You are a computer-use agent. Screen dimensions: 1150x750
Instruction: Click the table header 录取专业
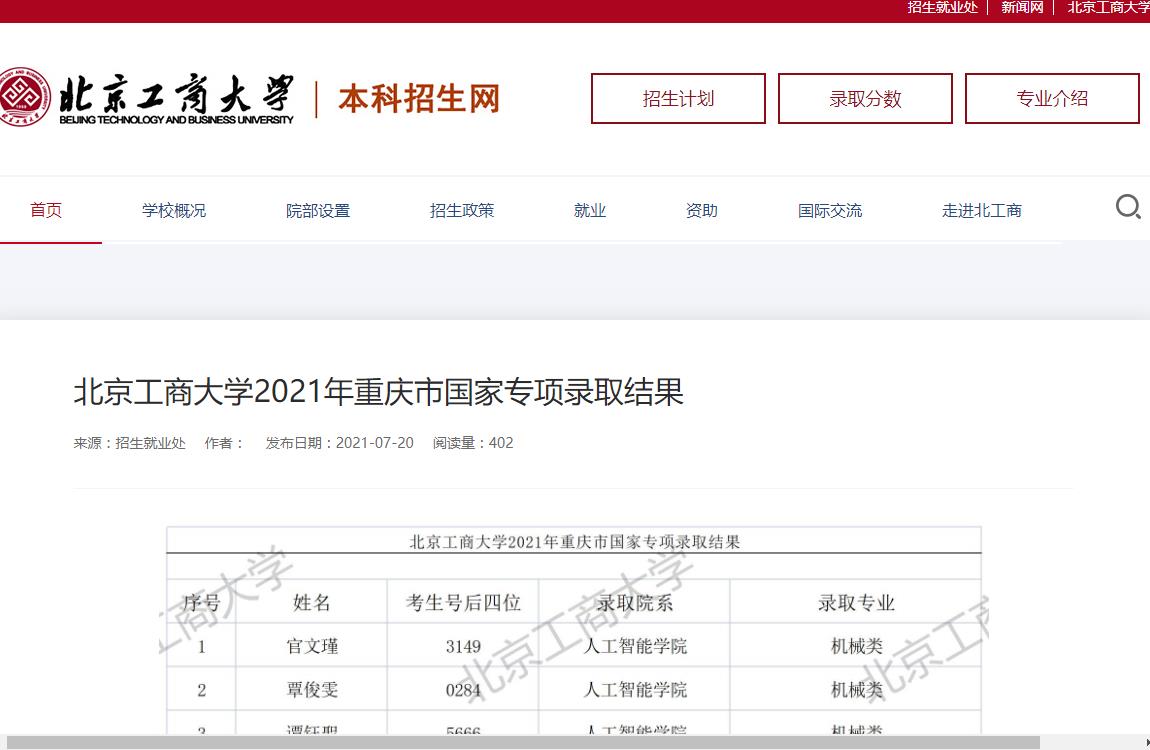click(x=856, y=603)
